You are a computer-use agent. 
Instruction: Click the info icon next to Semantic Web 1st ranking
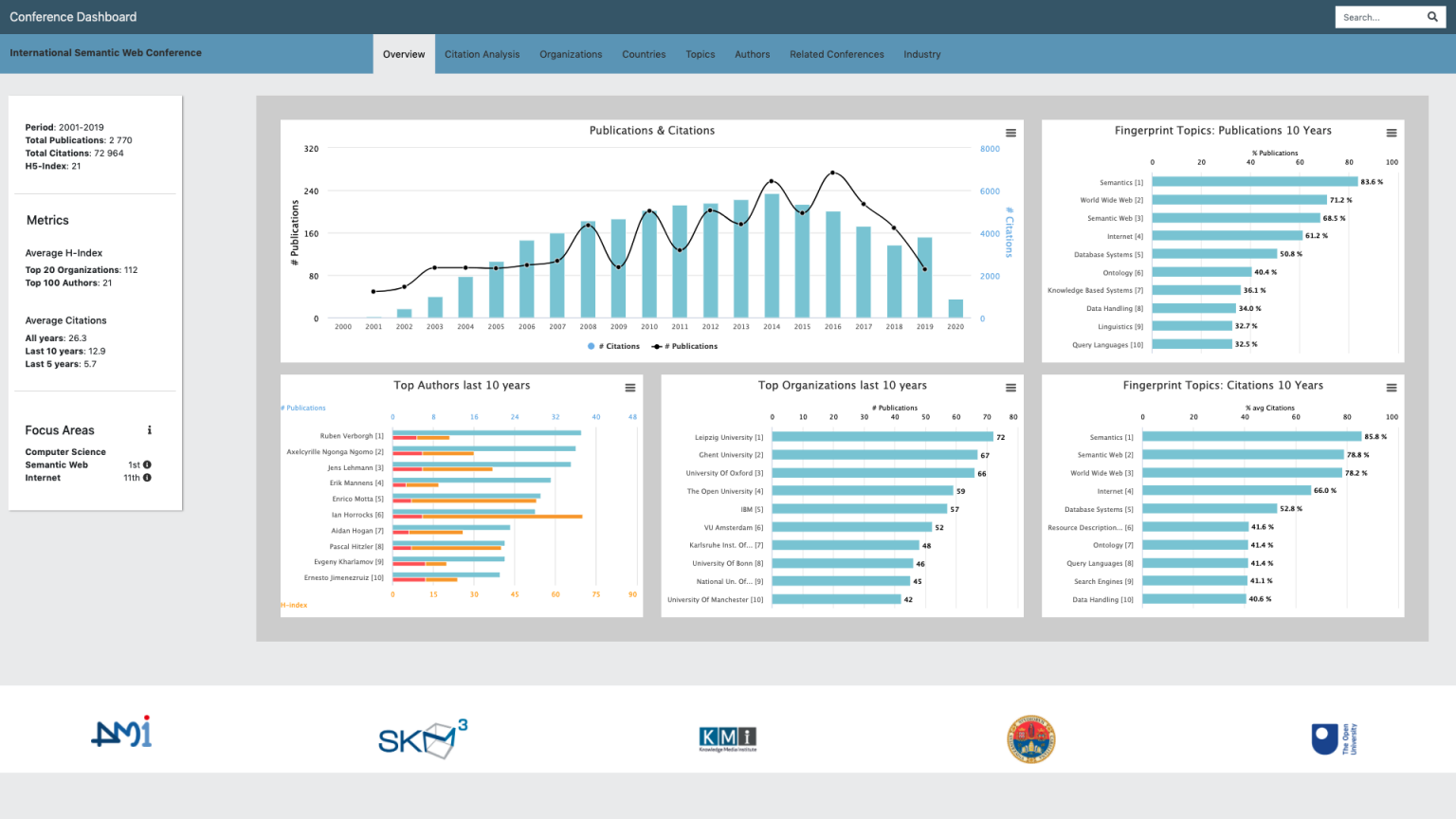click(x=149, y=464)
